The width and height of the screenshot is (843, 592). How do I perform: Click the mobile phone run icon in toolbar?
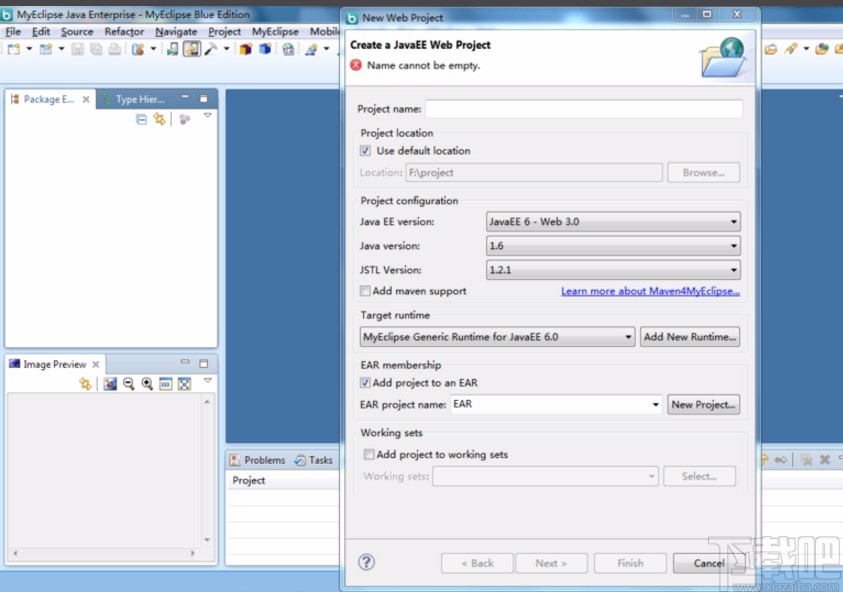pos(172,49)
